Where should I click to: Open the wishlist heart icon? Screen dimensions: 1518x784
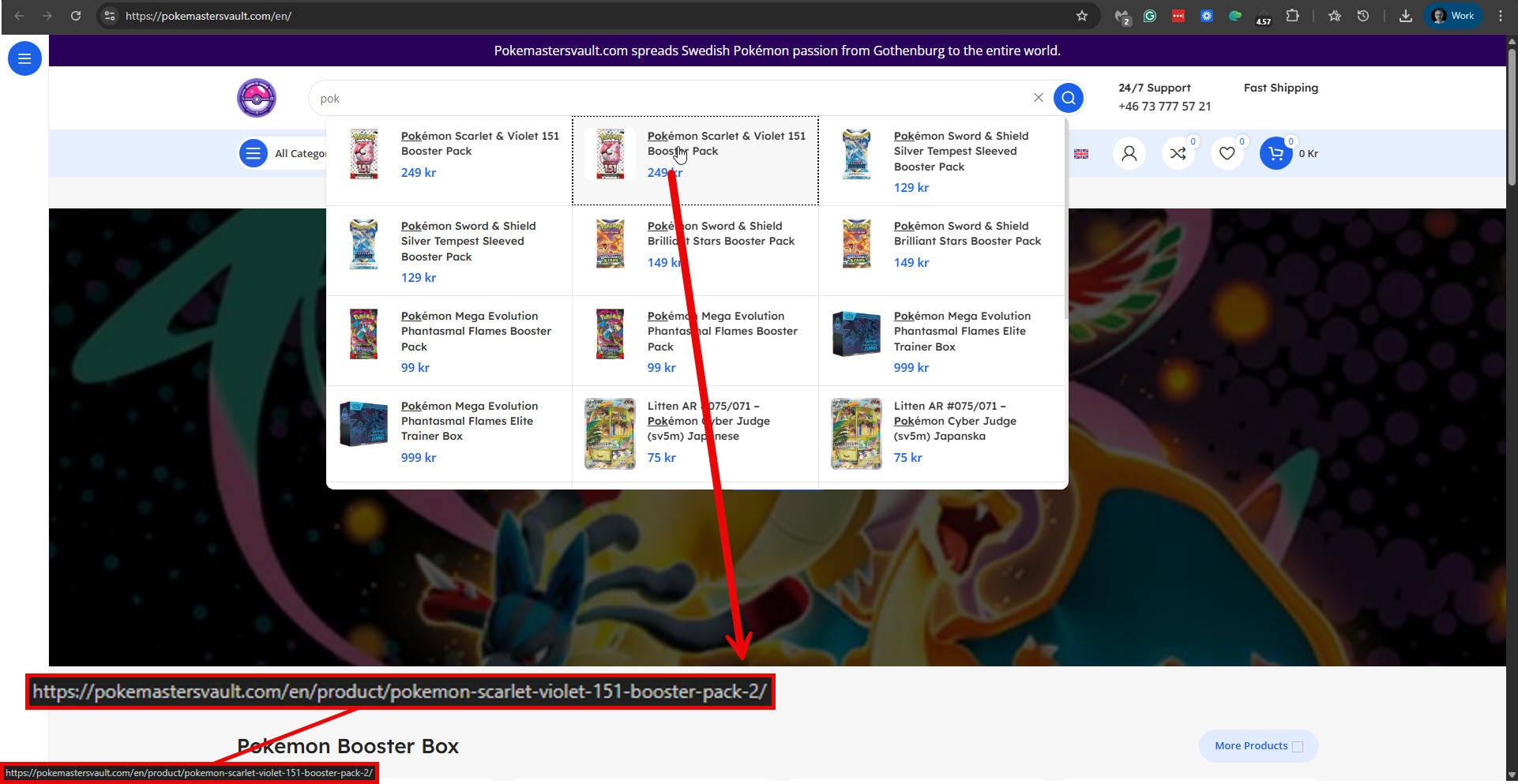[x=1227, y=153]
